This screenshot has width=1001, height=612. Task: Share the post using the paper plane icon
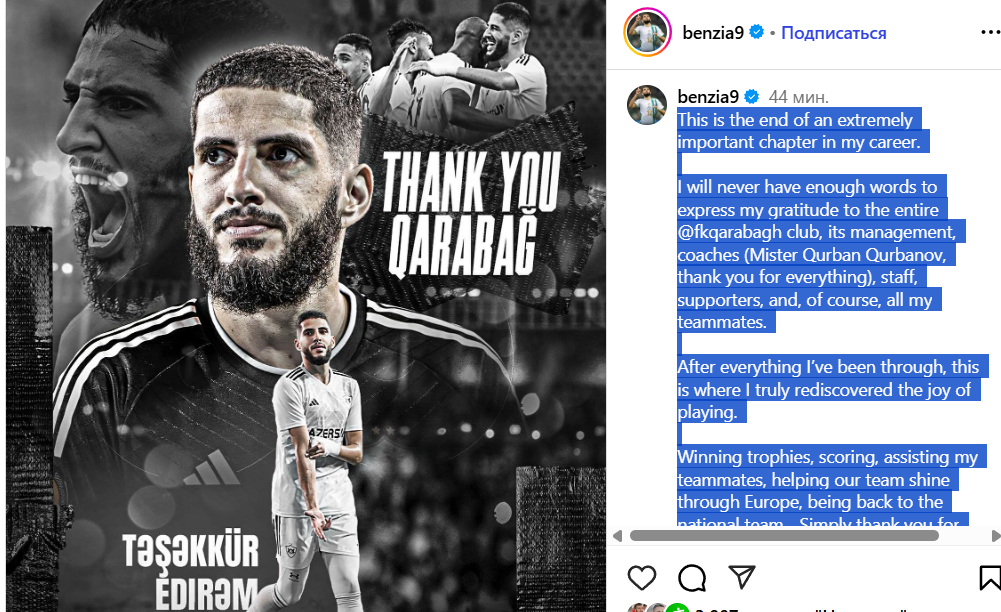click(x=742, y=577)
